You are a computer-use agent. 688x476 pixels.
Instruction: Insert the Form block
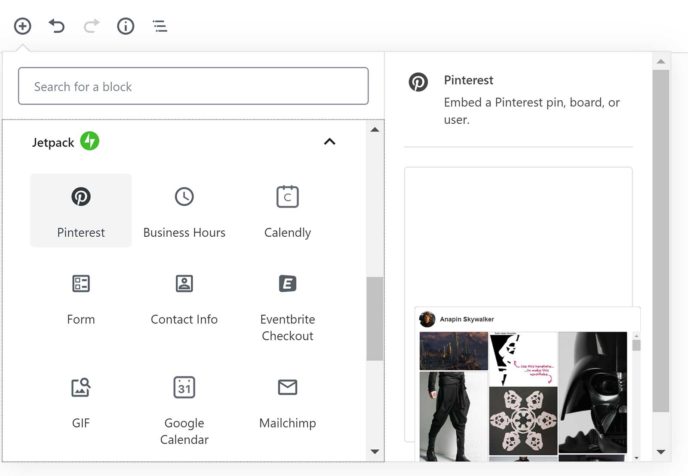pos(81,303)
